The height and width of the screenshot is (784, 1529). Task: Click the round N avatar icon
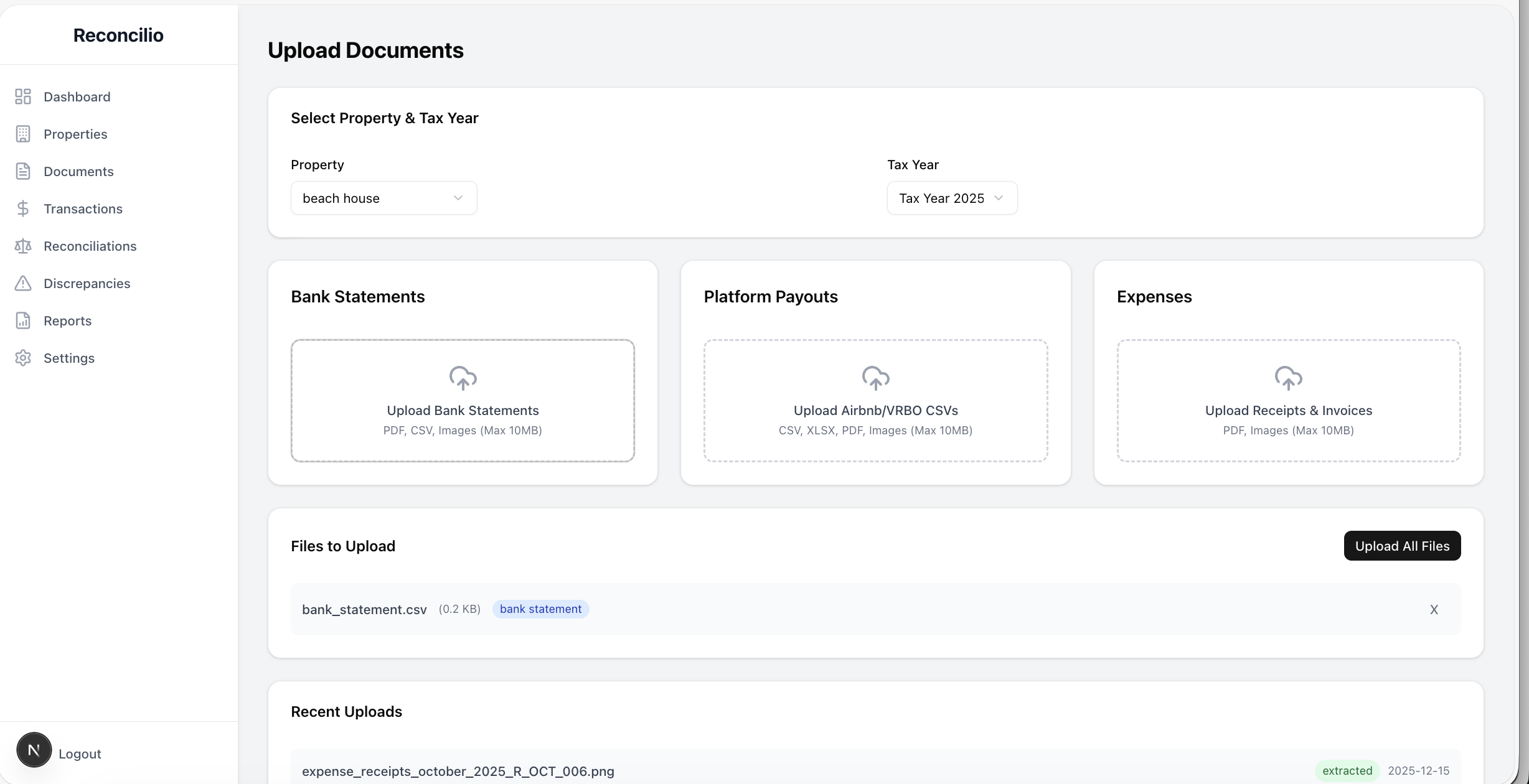34,750
